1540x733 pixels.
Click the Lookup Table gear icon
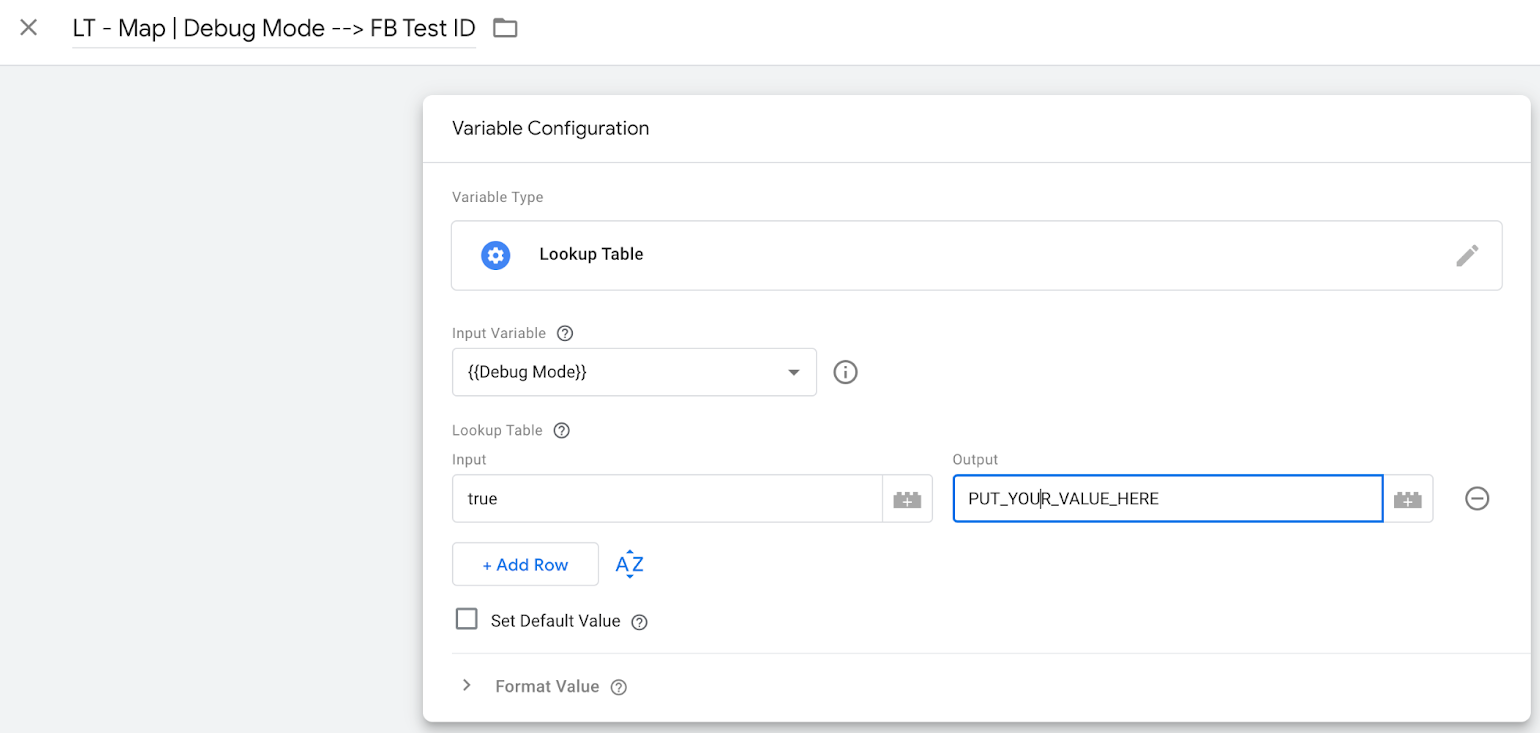[496, 255]
